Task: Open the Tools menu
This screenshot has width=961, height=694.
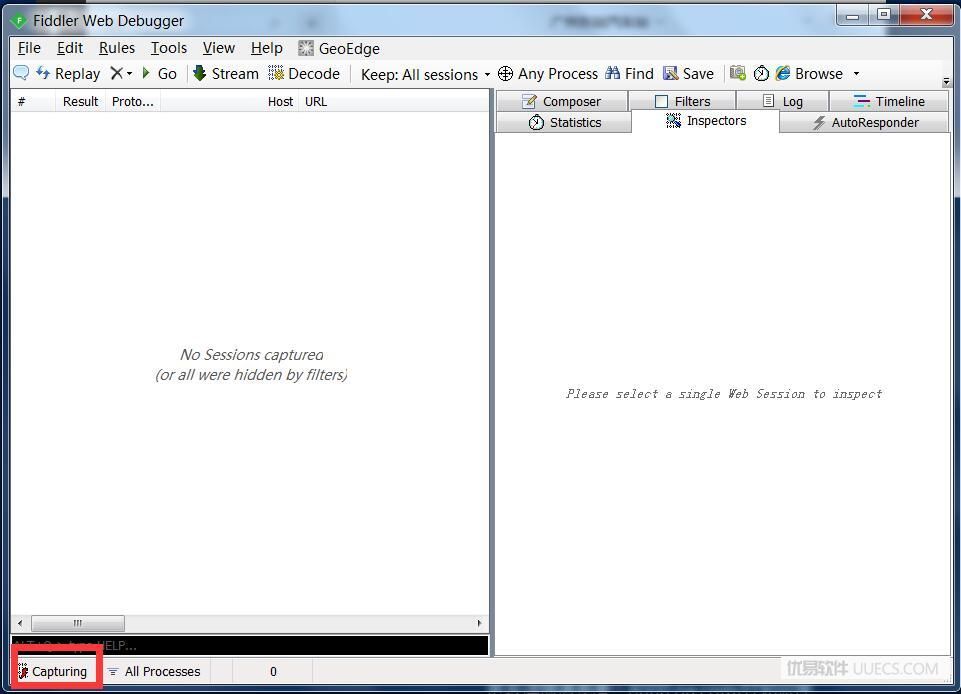Action: (x=169, y=48)
